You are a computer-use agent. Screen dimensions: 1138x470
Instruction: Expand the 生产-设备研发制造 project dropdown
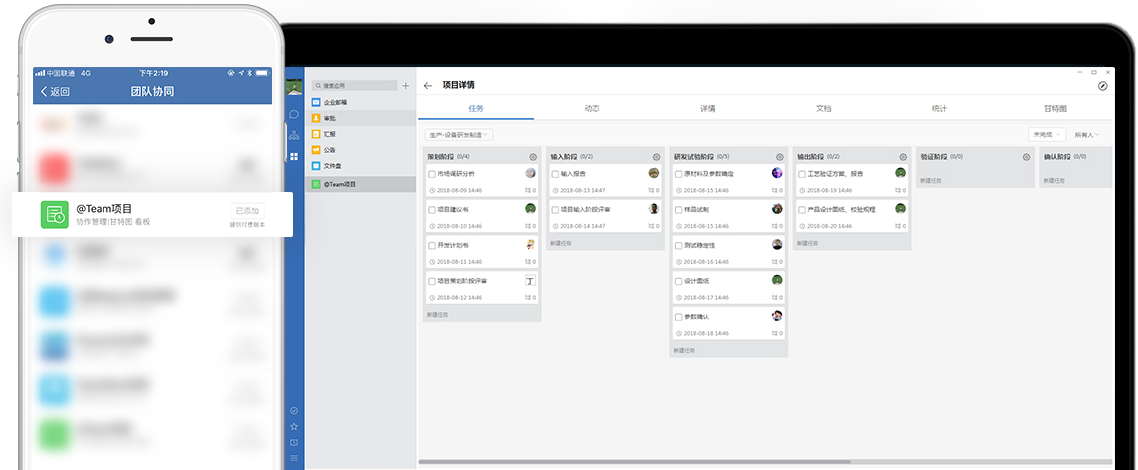459,134
